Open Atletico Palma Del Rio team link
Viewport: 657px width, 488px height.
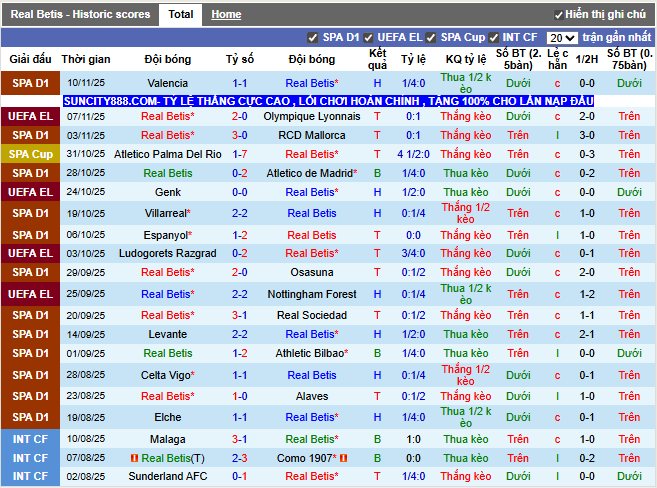[x=168, y=154]
